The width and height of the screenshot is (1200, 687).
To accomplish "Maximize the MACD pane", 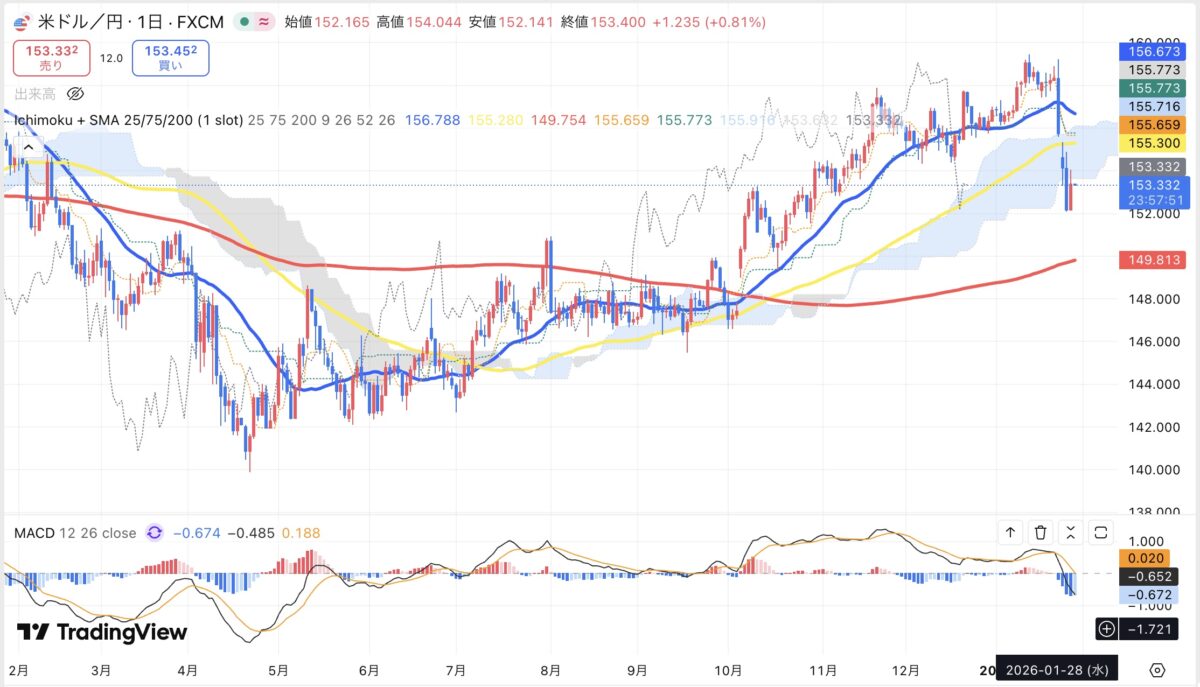I will 1101,532.
